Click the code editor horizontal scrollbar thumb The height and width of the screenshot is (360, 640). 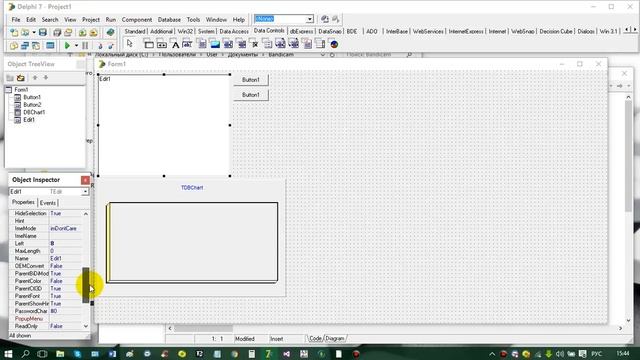click(x=203, y=328)
